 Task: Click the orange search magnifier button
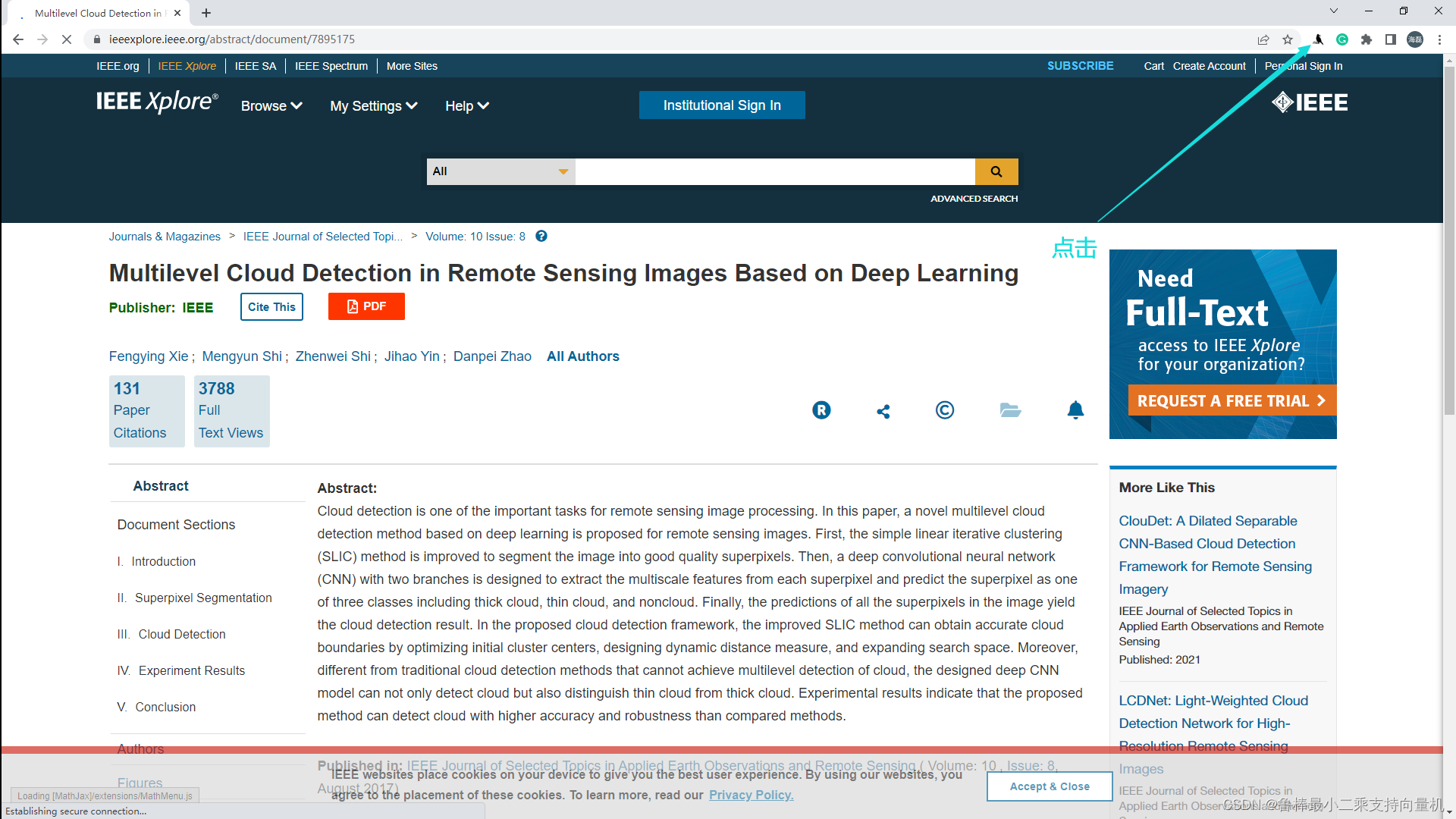pos(996,171)
